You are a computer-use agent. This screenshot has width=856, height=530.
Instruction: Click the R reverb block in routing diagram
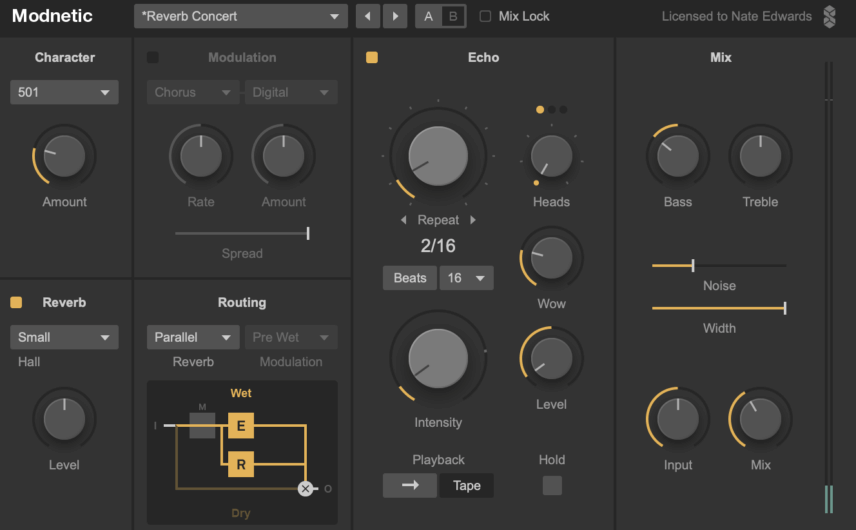coord(241,465)
